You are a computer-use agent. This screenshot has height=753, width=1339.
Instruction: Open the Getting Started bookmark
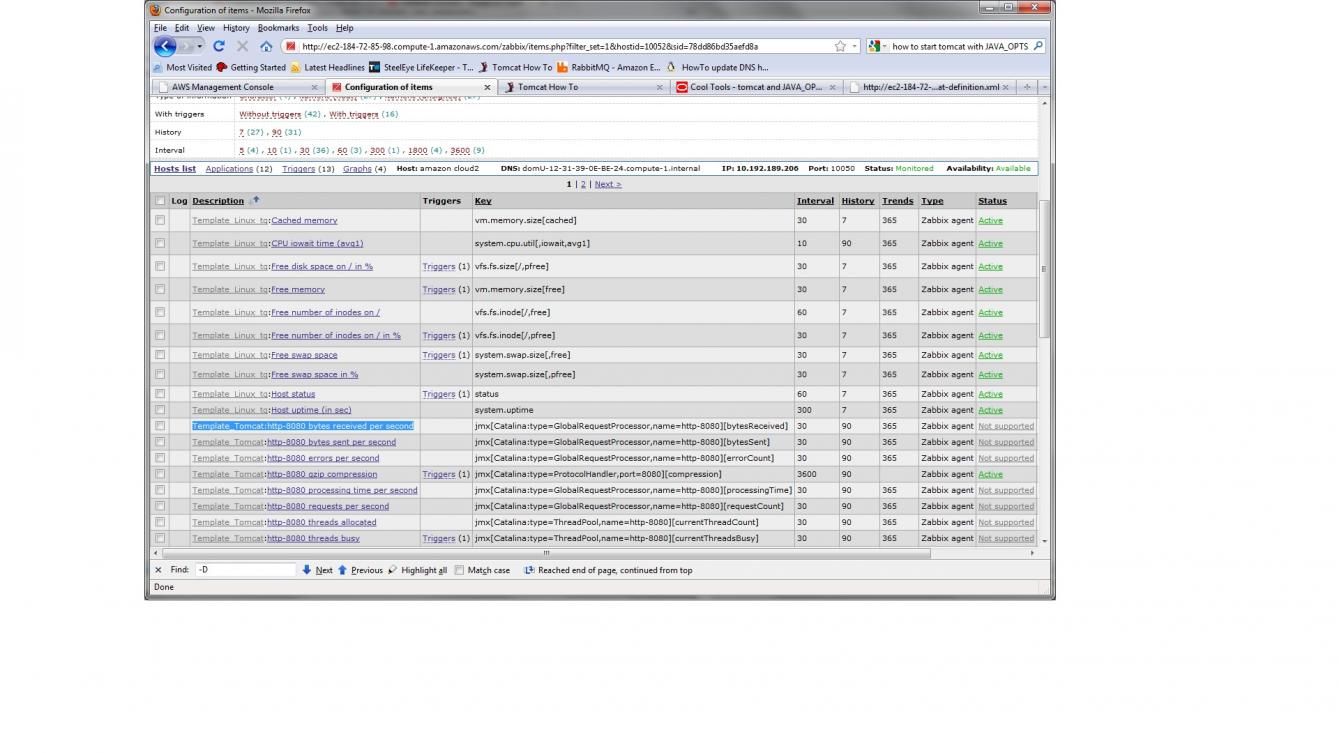251,67
